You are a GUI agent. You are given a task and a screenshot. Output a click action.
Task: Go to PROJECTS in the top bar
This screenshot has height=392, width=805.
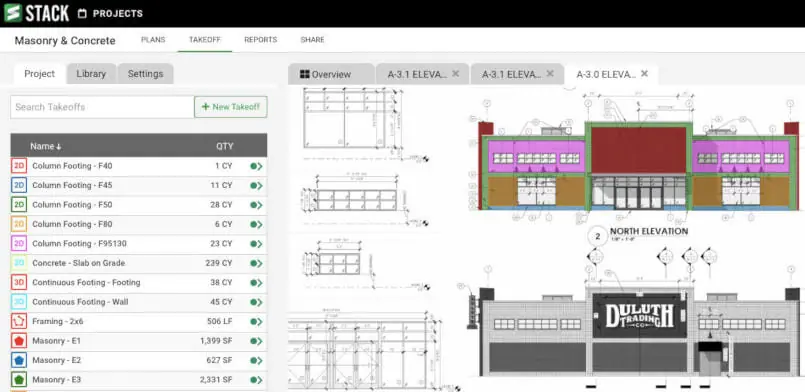118,13
